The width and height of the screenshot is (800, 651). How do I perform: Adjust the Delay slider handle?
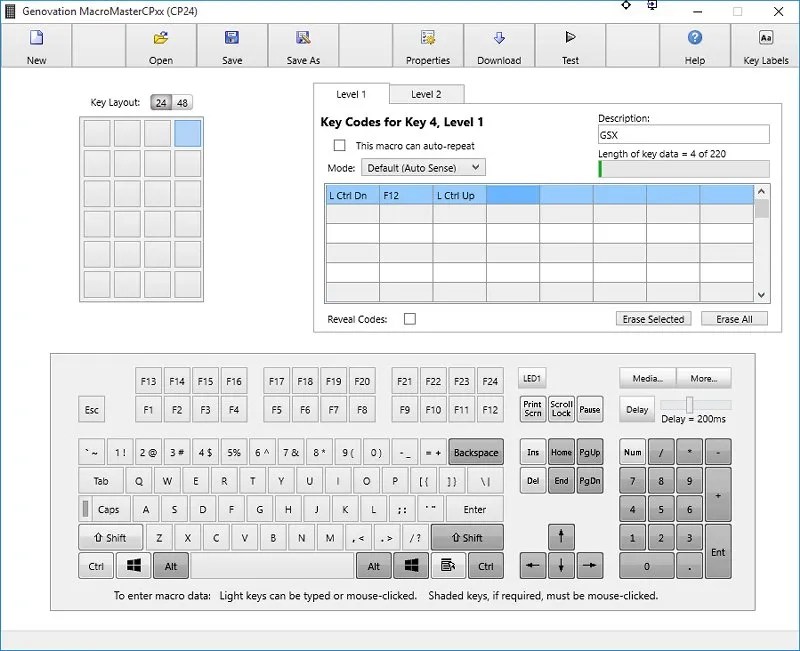689,405
